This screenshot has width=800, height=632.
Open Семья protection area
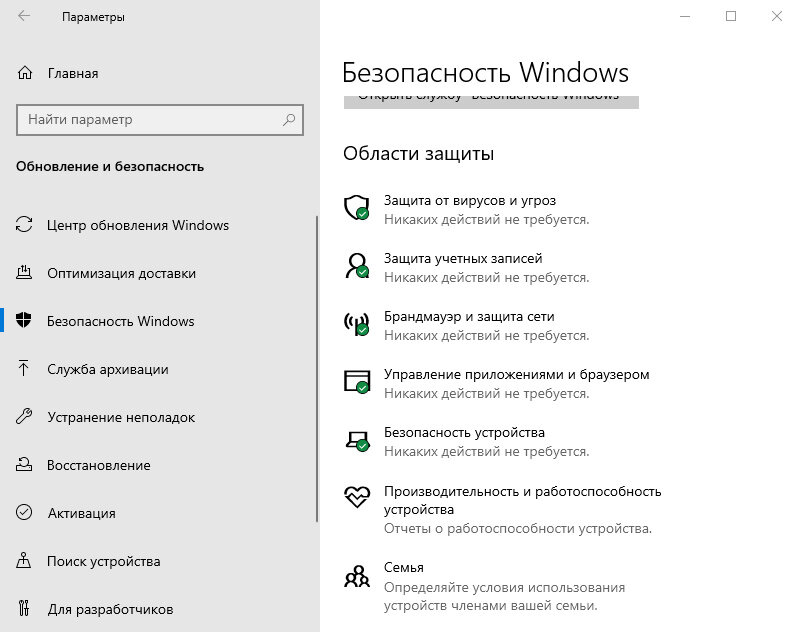coord(404,567)
